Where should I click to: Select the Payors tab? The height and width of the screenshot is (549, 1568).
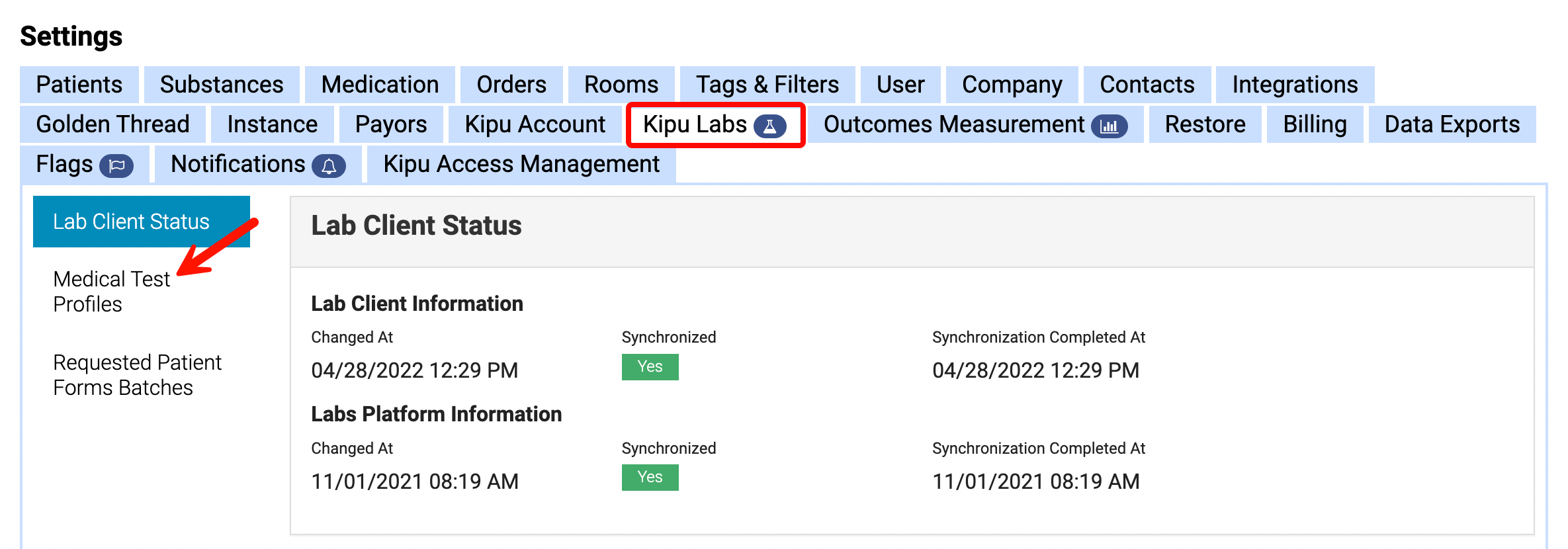[x=391, y=124]
